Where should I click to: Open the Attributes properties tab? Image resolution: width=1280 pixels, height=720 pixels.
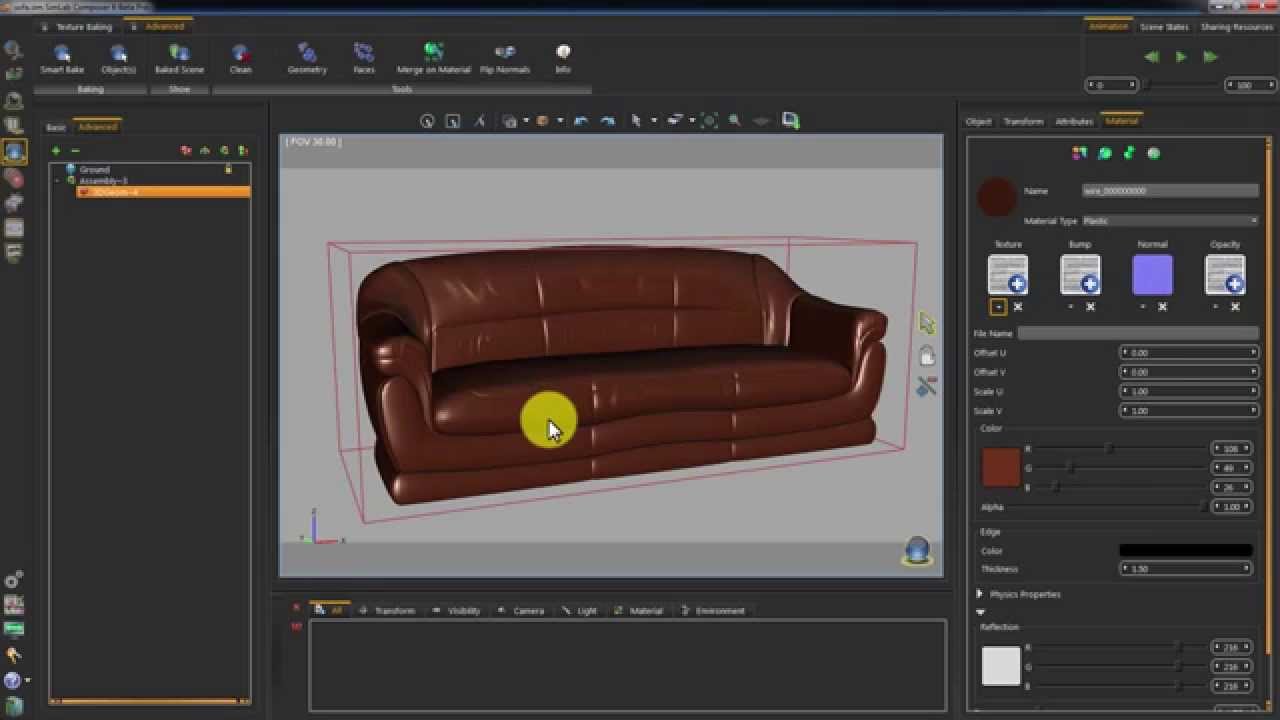click(1074, 121)
